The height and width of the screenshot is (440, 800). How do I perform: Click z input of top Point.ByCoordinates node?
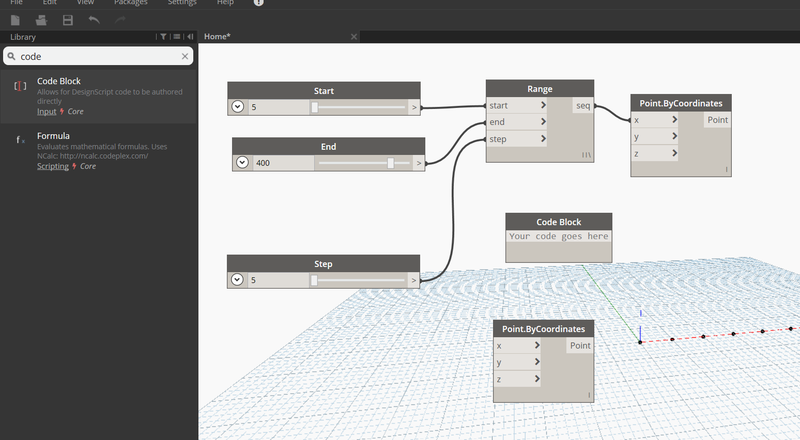[655, 153]
